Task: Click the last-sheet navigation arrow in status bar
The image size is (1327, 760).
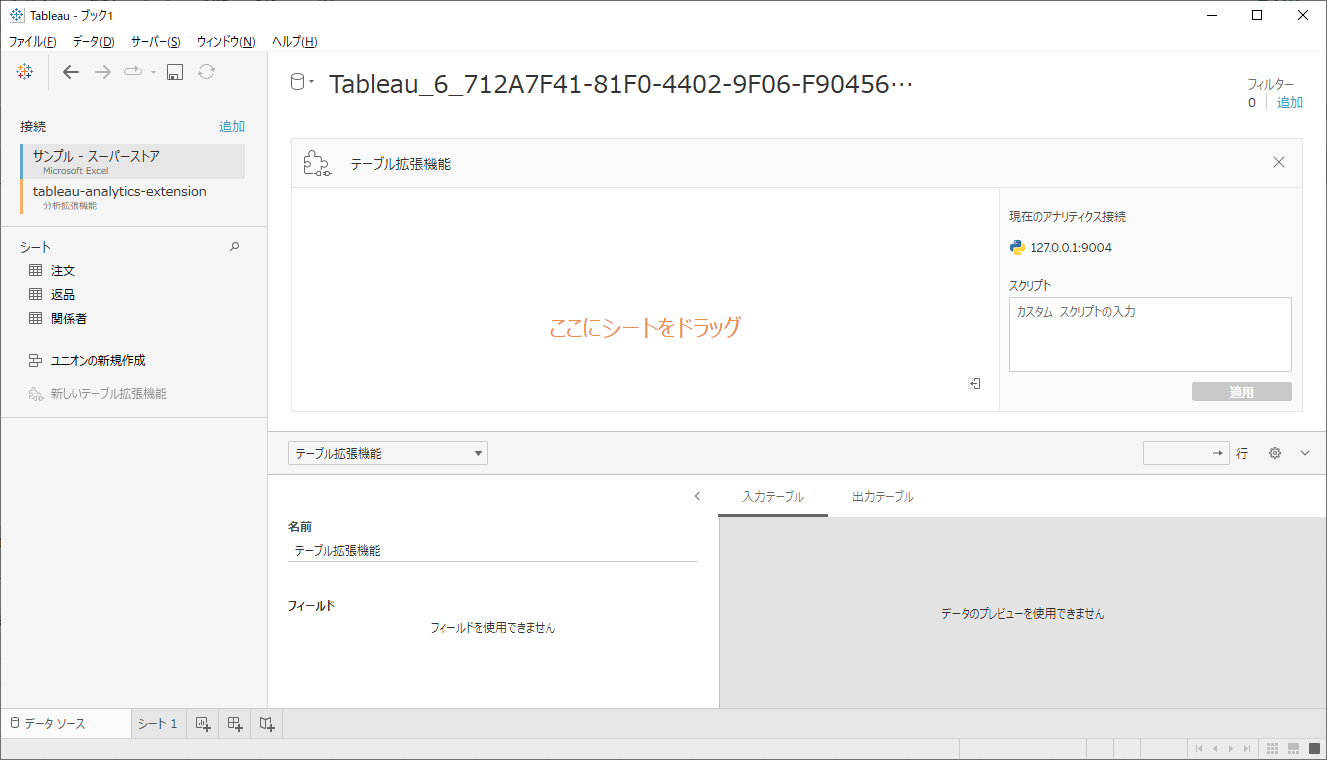Action: coord(1247,748)
